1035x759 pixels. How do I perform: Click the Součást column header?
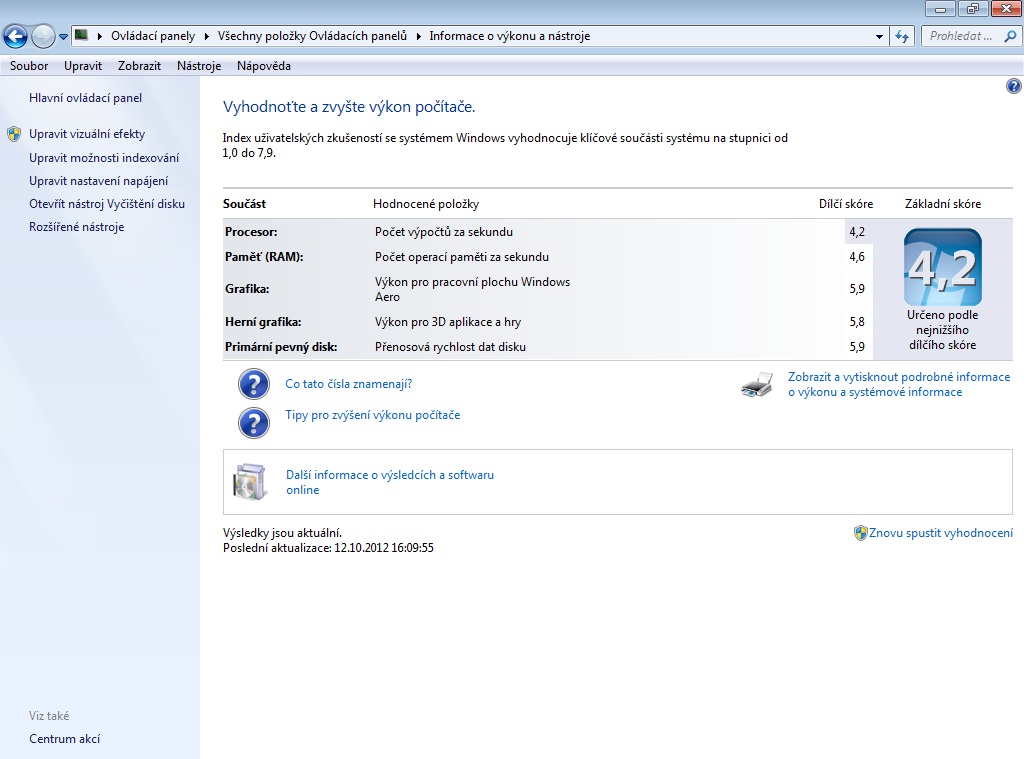pyautogui.click(x=244, y=204)
